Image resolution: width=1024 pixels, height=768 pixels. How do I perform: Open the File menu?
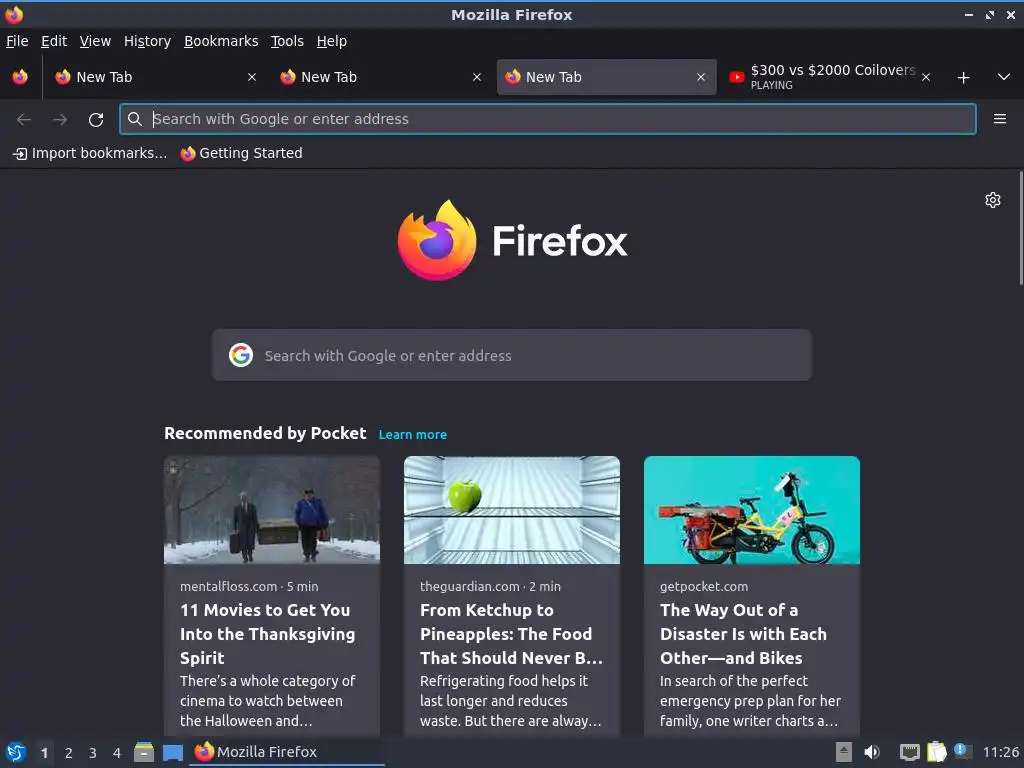click(17, 41)
